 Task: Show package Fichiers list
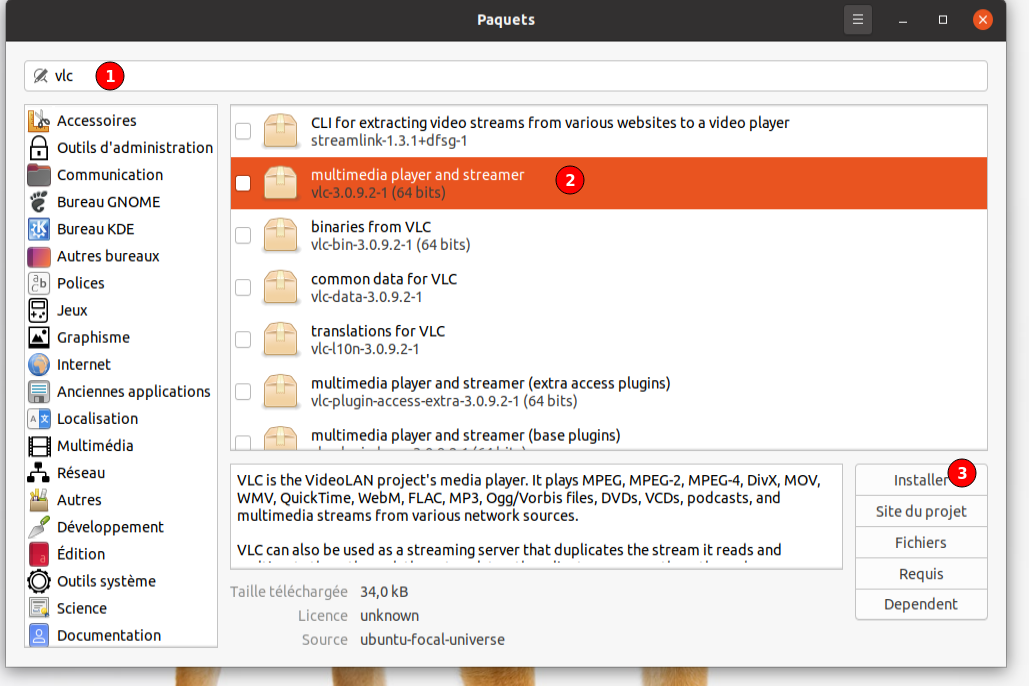click(x=921, y=542)
